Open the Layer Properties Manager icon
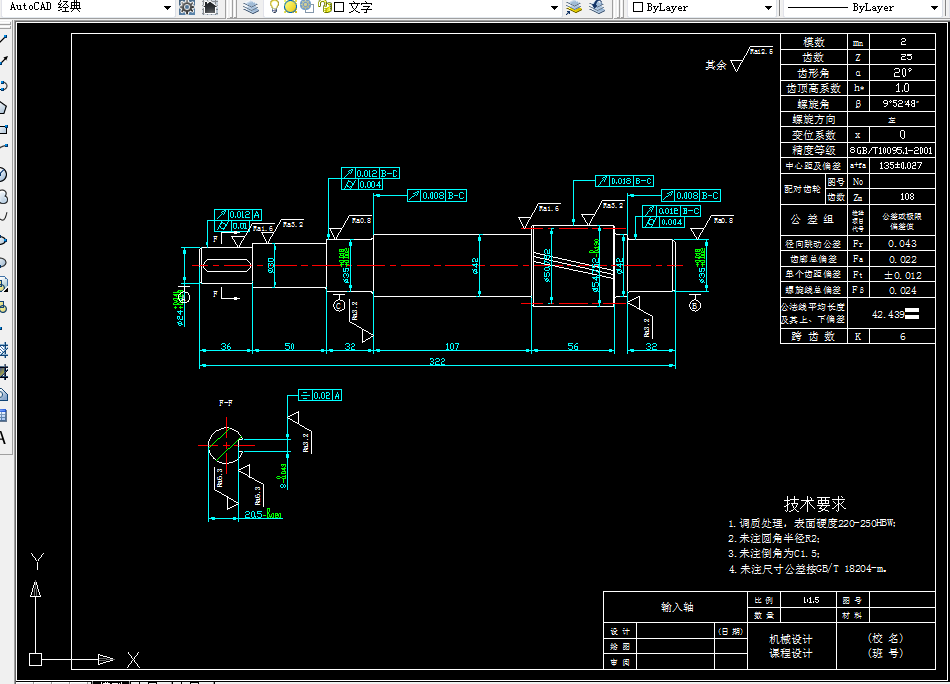This screenshot has height=684, width=950. 251,7
